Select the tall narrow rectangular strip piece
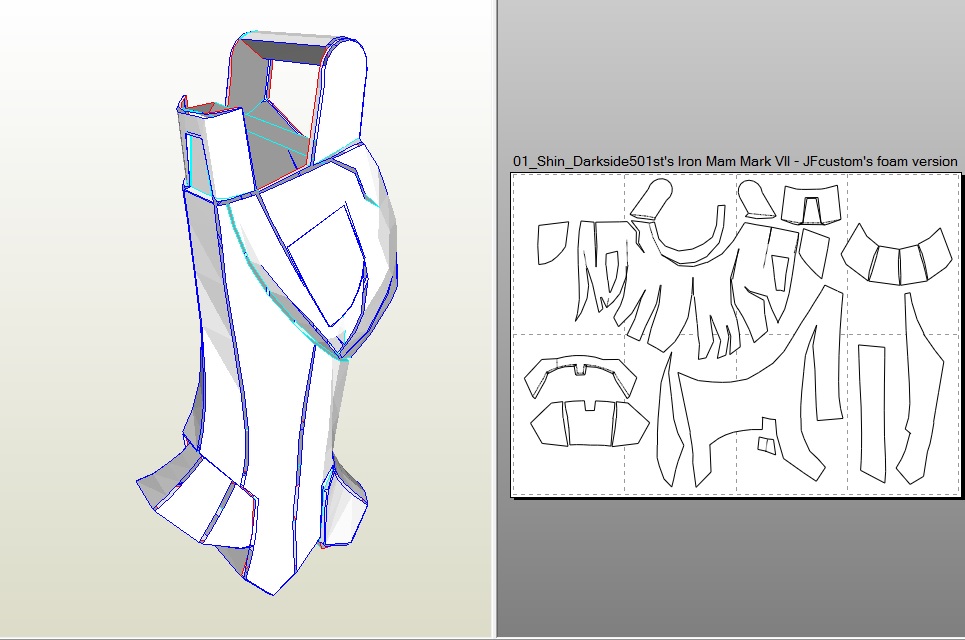 872,413
